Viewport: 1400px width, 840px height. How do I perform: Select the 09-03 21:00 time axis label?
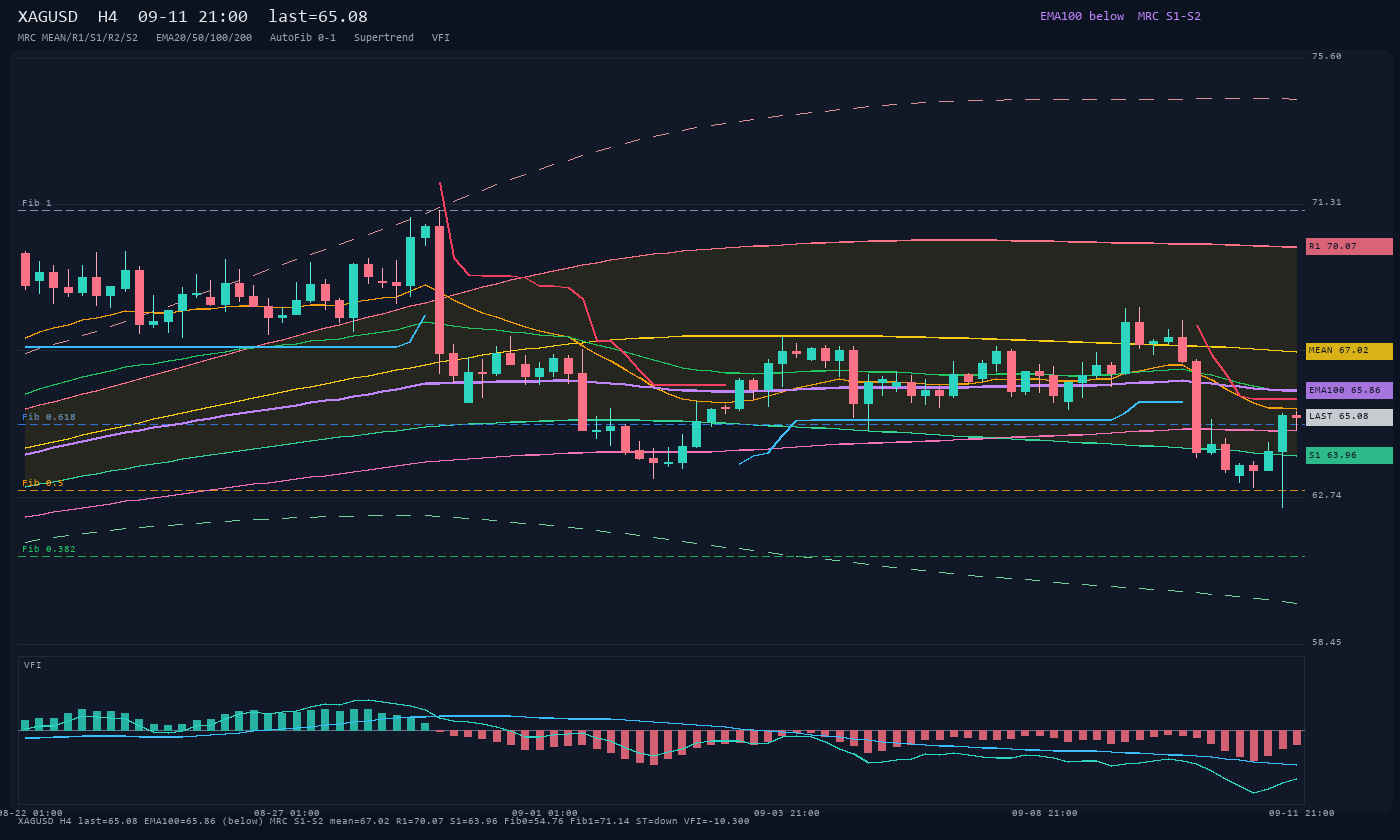click(x=787, y=813)
